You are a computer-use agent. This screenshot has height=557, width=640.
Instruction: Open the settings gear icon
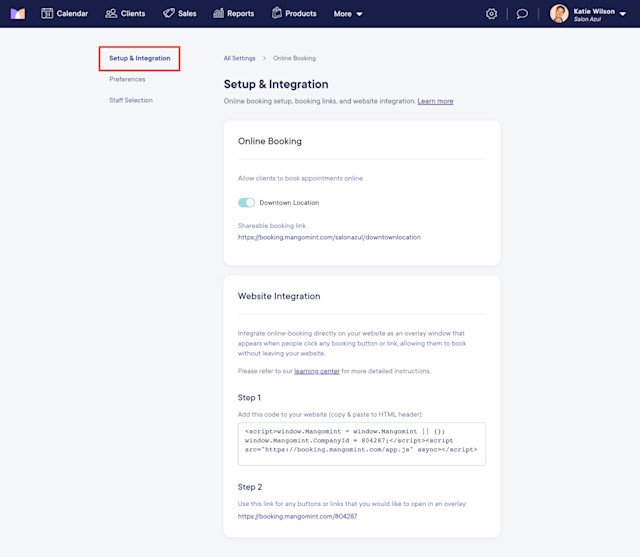[x=491, y=14]
